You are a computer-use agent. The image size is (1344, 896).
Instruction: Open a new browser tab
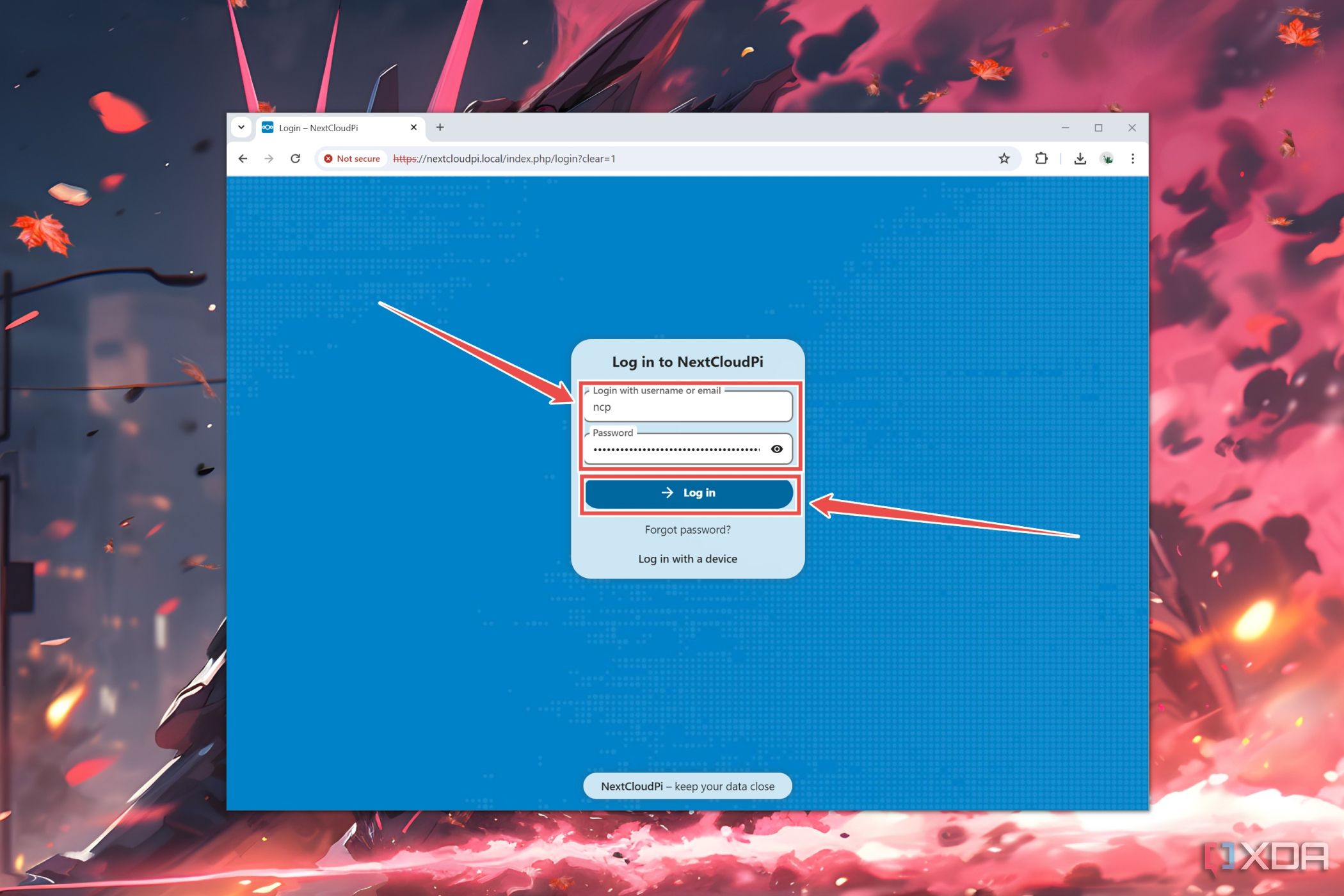pos(440,127)
